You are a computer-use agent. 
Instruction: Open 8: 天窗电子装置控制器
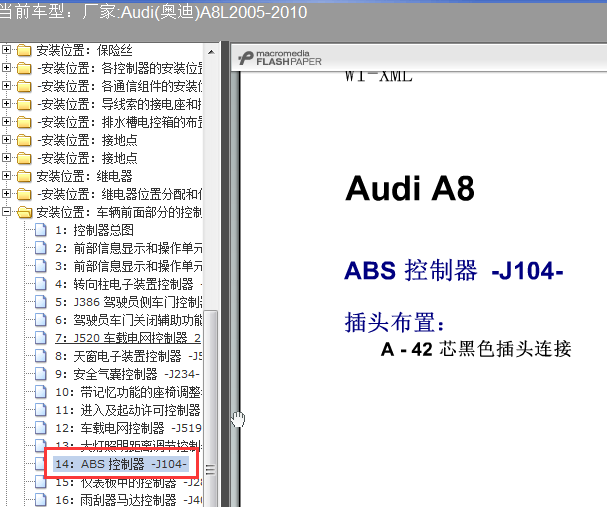tap(129, 356)
